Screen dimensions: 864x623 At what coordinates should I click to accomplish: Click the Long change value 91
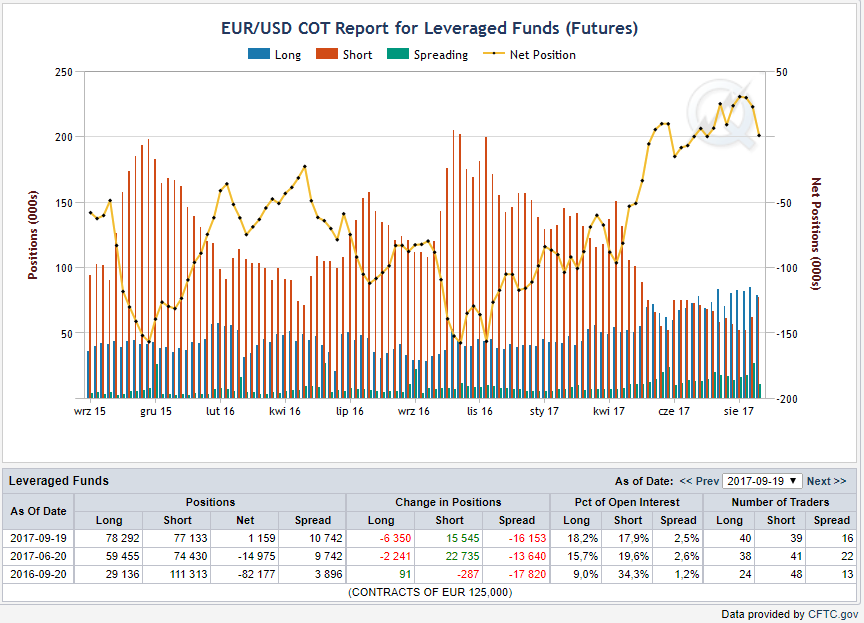pyautogui.click(x=406, y=575)
